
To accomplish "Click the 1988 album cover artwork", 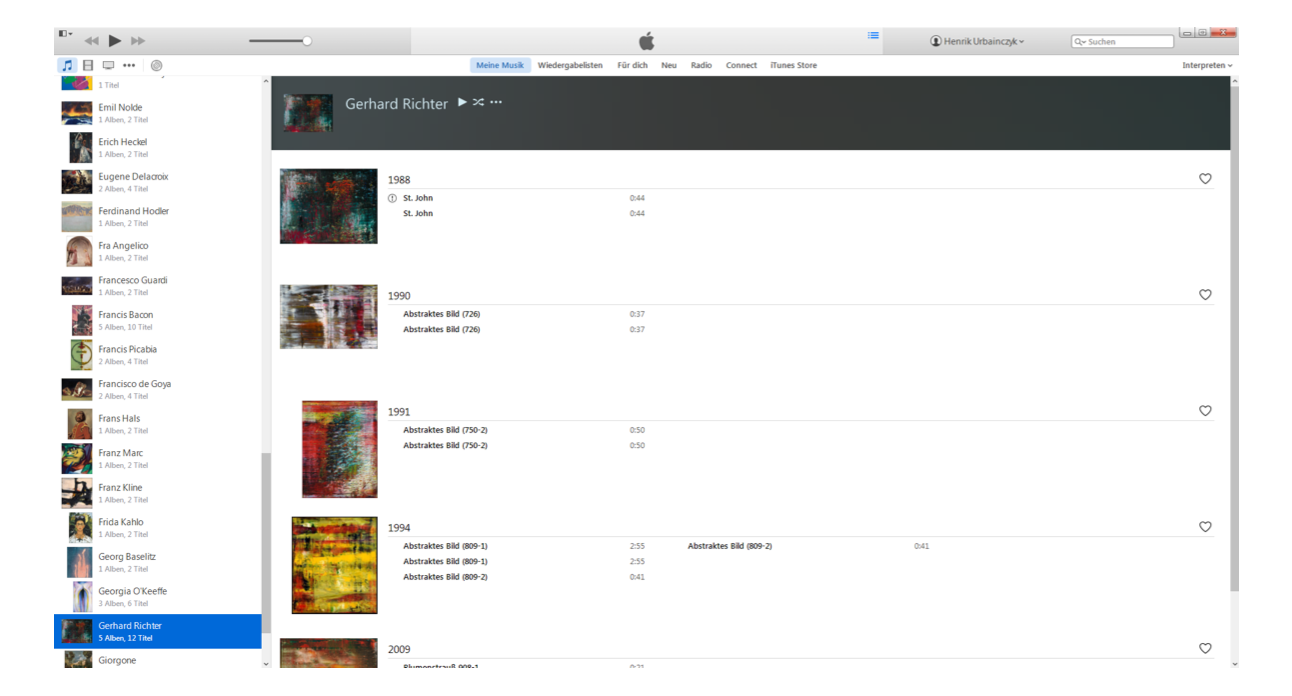I will [x=329, y=206].
